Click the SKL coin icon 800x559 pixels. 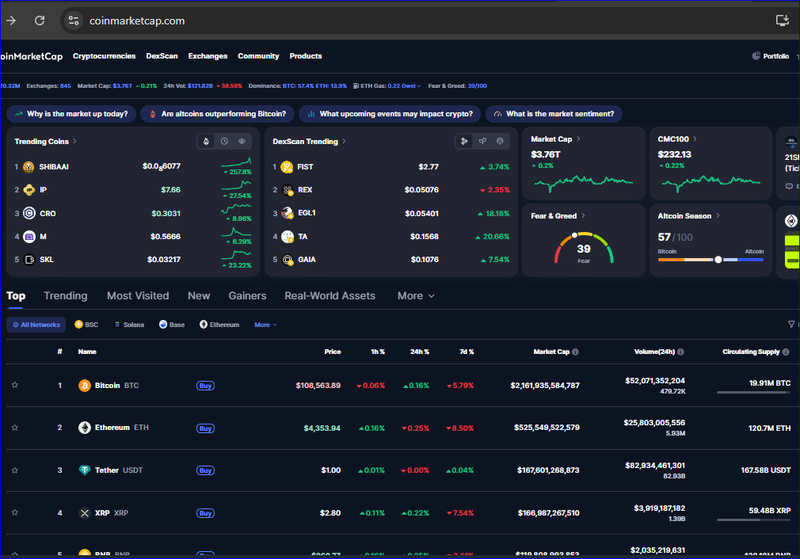point(29,260)
